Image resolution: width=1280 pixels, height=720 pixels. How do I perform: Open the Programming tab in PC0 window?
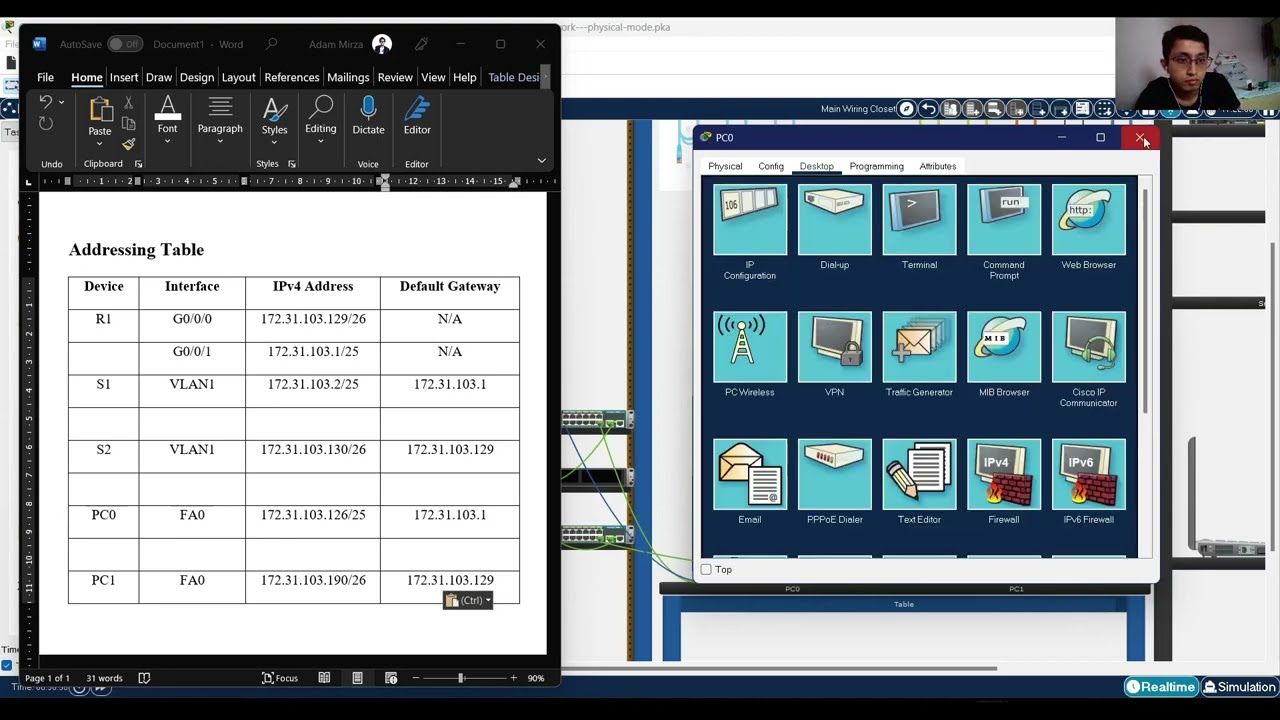[x=876, y=166]
